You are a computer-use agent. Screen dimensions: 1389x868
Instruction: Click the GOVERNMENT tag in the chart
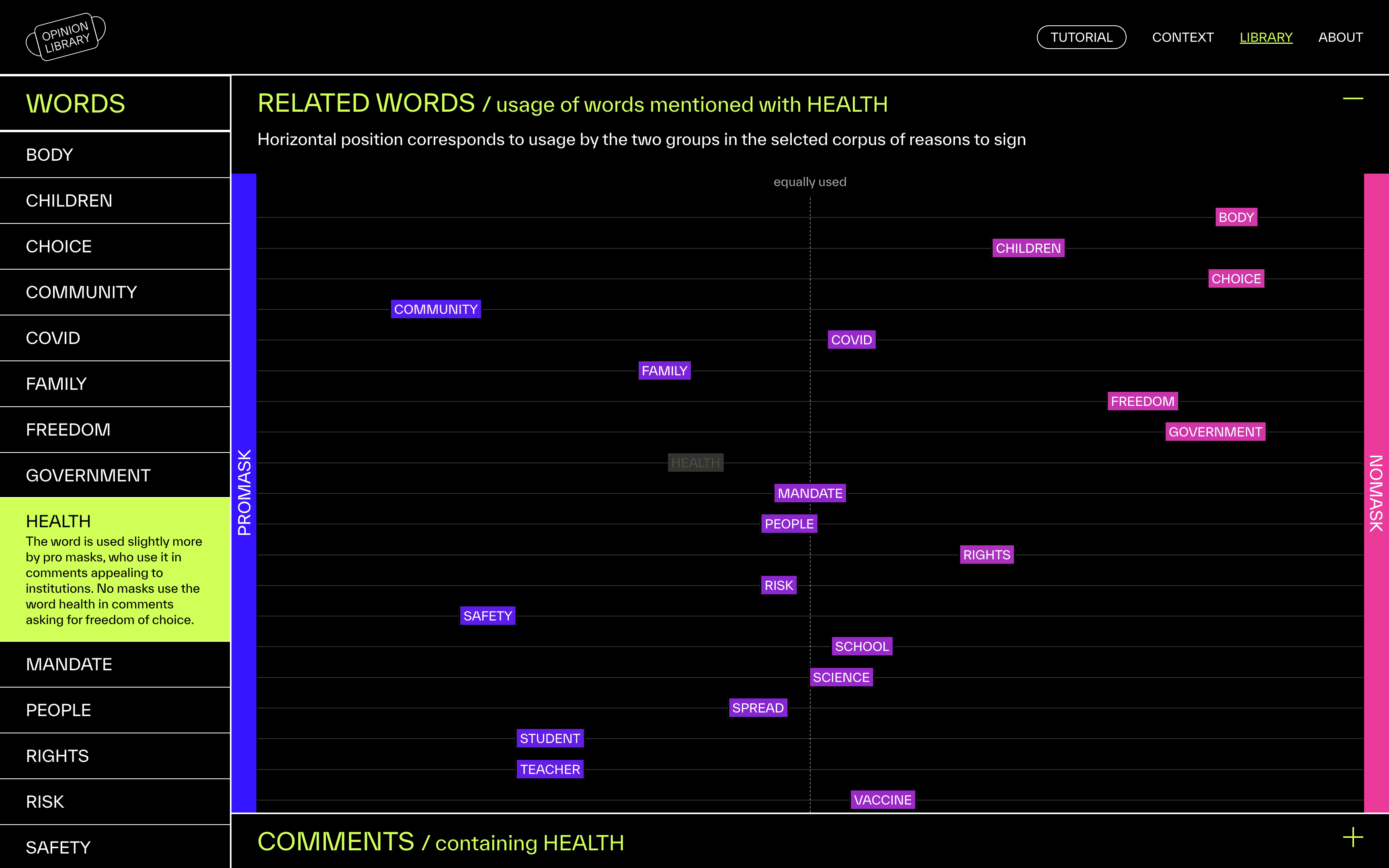point(1215,432)
